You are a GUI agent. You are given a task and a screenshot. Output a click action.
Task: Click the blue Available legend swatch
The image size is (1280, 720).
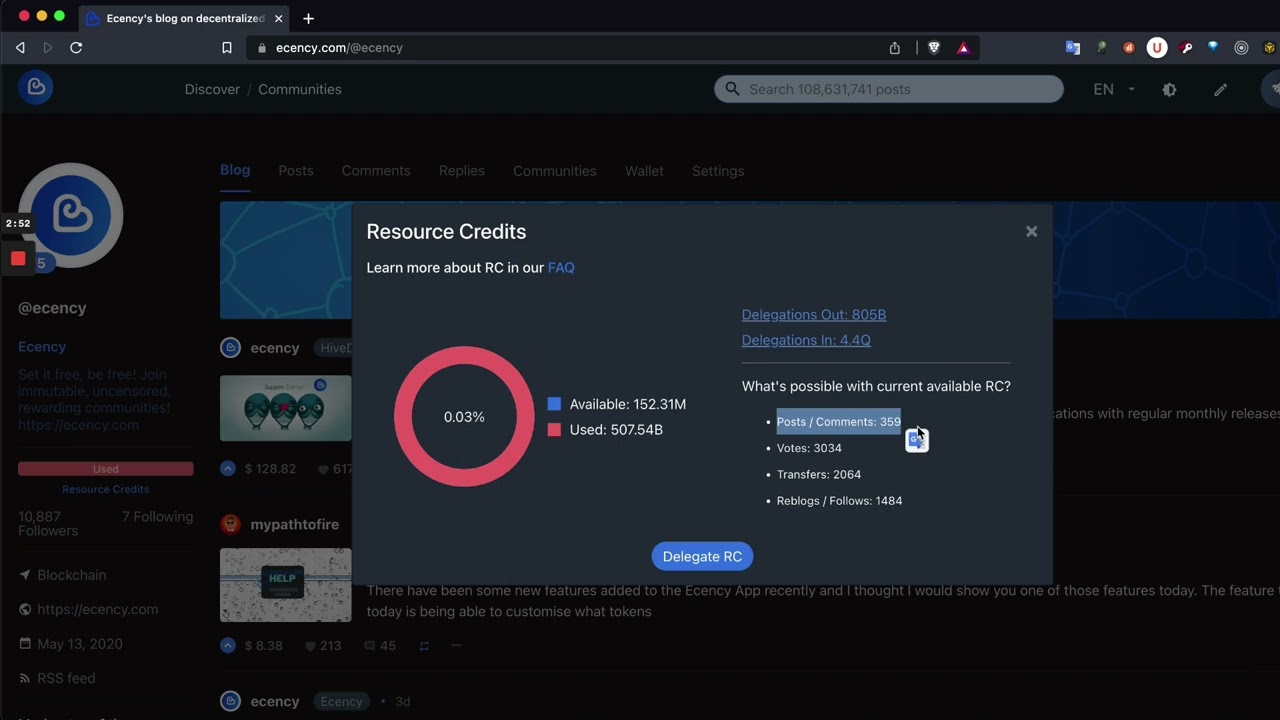click(x=554, y=404)
